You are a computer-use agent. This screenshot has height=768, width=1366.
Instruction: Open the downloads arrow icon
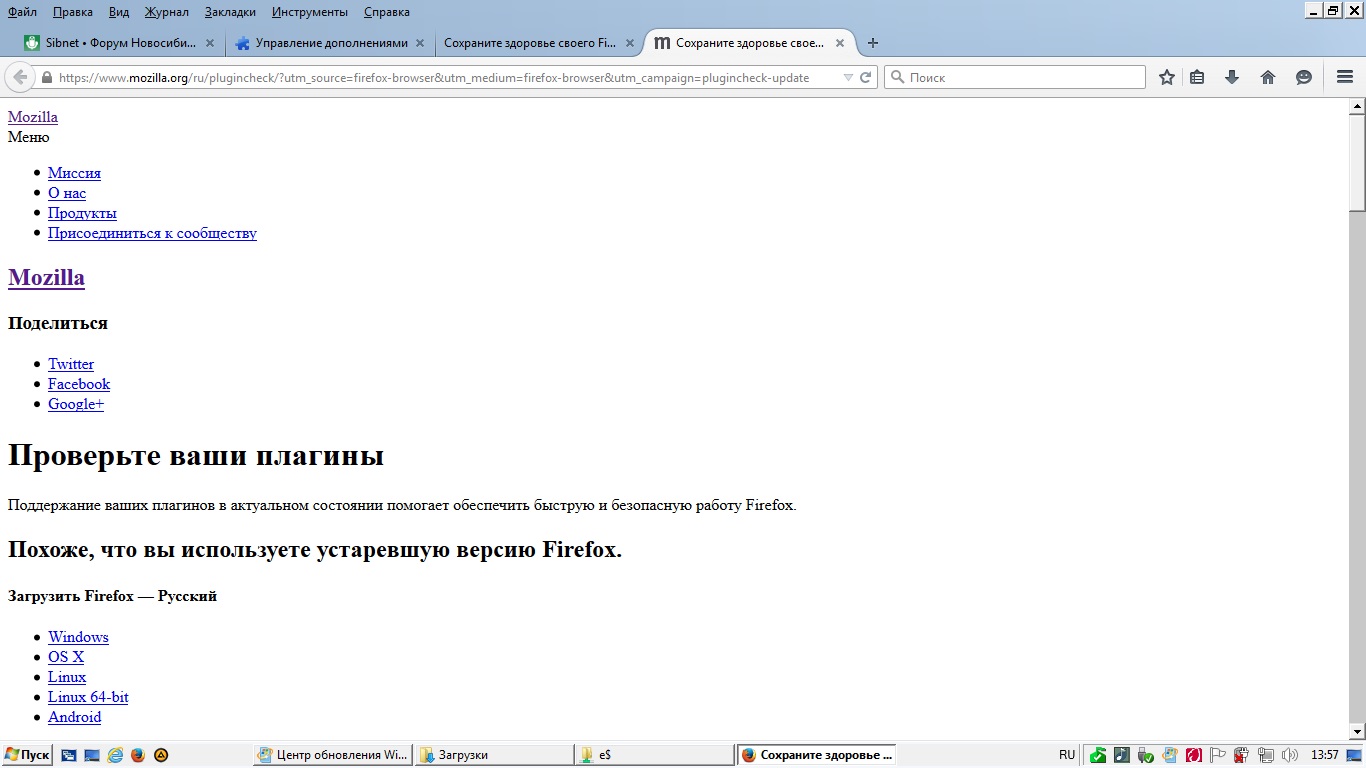pyautogui.click(x=1232, y=77)
